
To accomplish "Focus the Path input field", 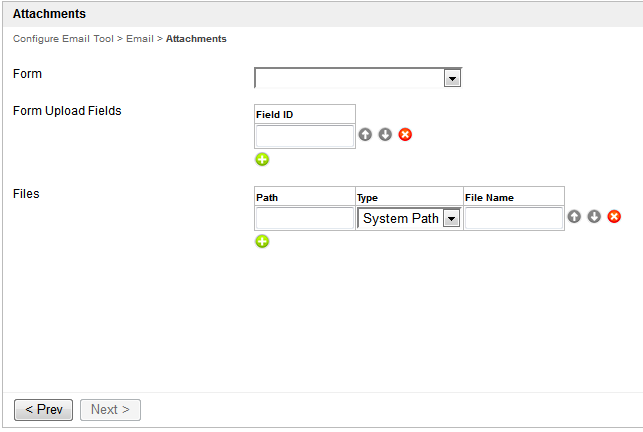I will [x=305, y=218].
